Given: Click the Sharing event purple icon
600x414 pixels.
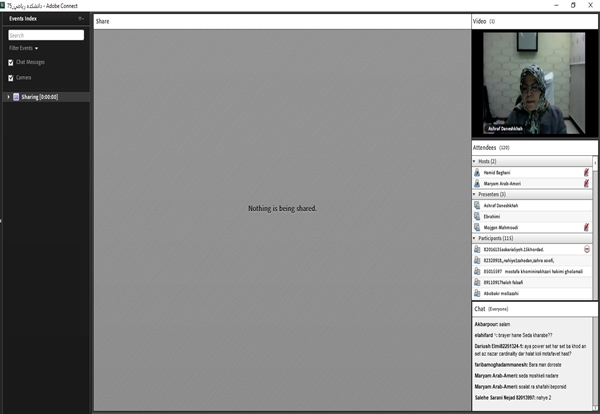Looking at the screenshot, I should pyautogui.click(x=17, y=97).
